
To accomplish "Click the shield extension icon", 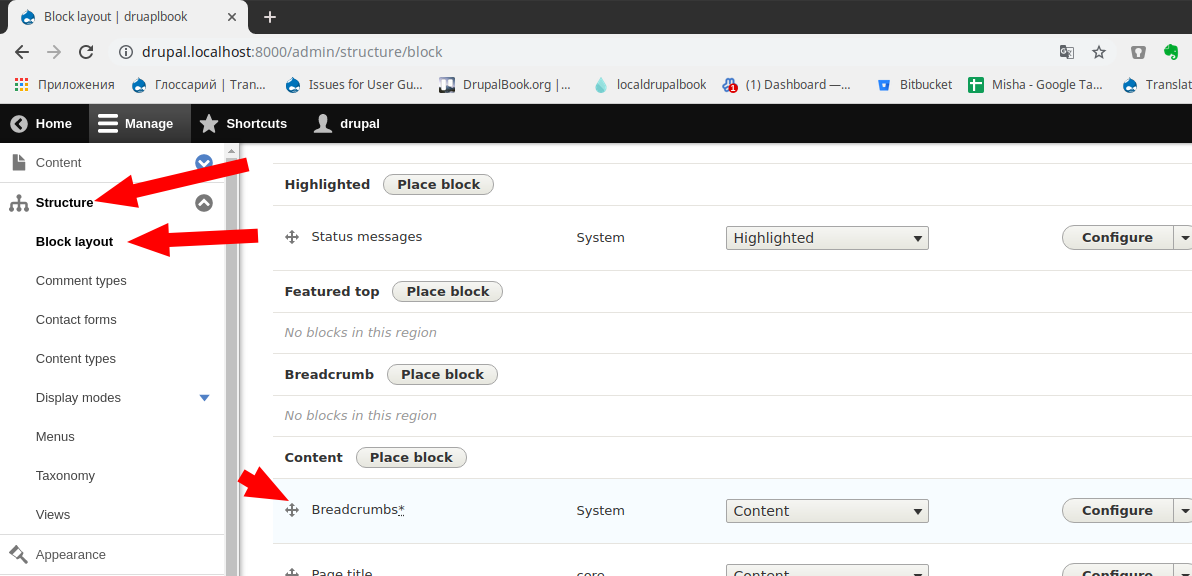I will point(1138,52).
